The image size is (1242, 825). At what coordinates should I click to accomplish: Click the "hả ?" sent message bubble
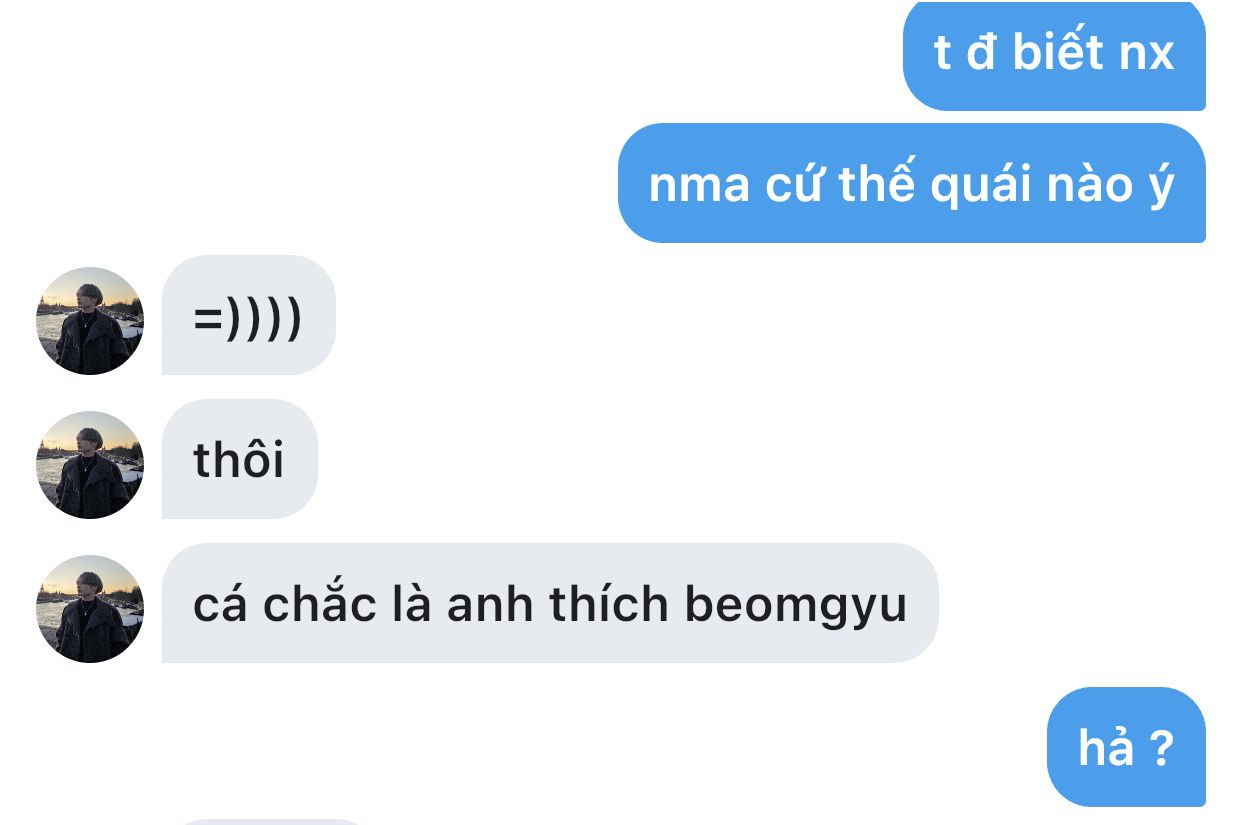pyautogui.click(x=1126, y=747)
